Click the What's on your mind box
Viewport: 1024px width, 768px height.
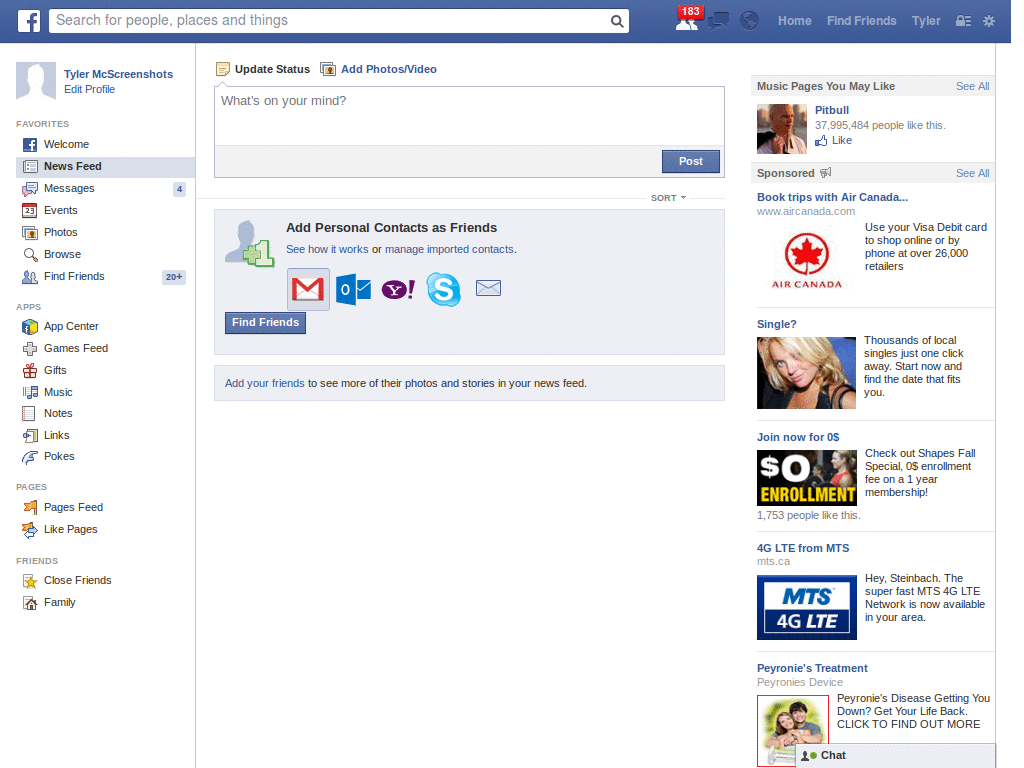click(x=469, y=116)
